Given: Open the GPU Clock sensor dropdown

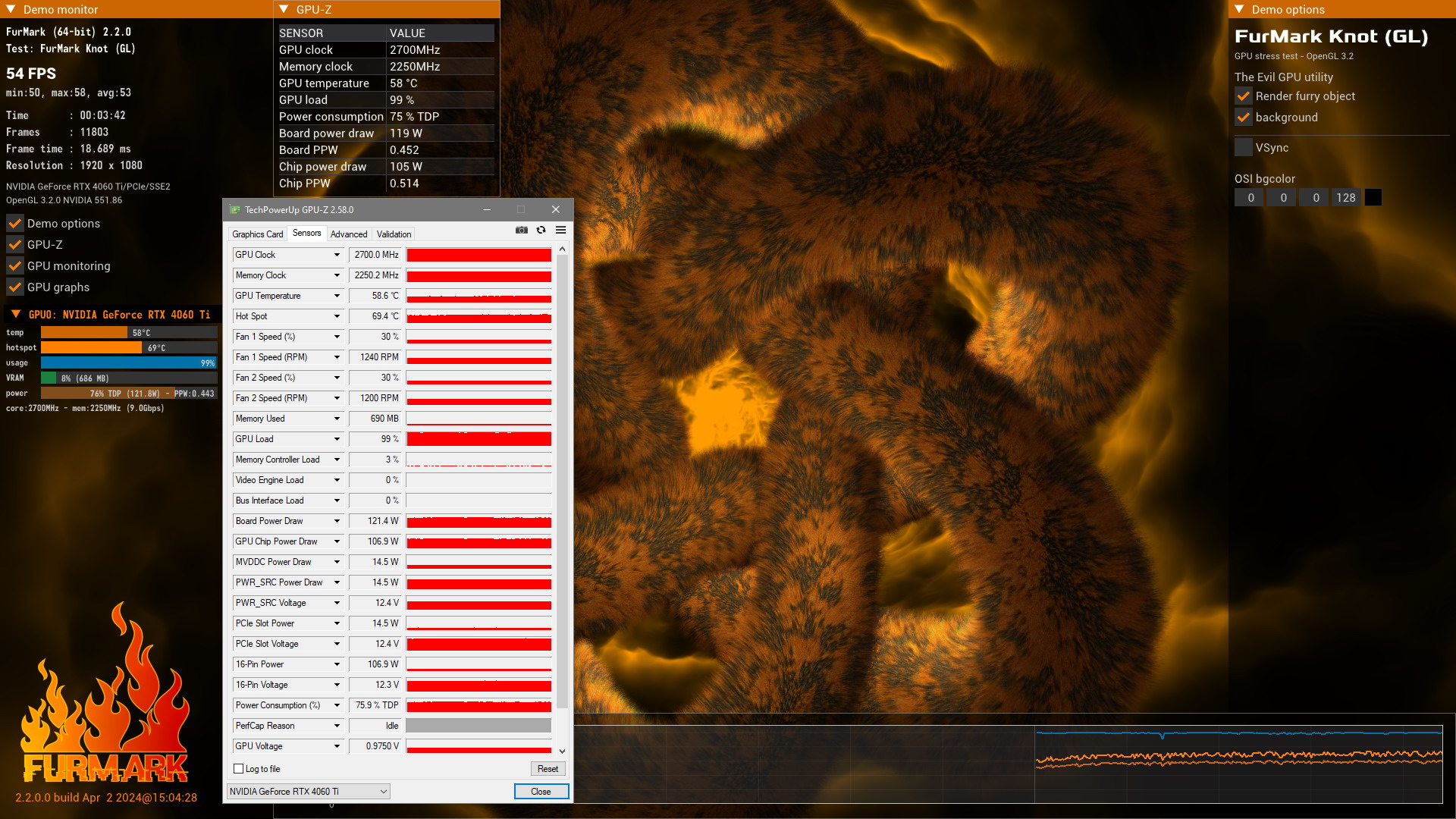Looking at the screenshot, I should pyautogui.click(x=337, y=255).
